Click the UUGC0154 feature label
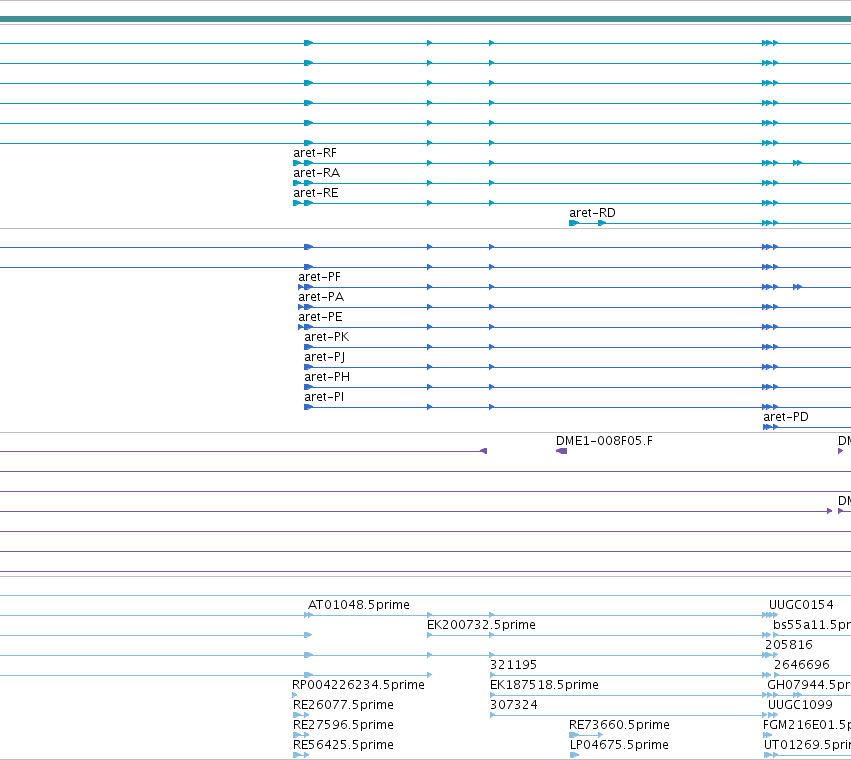Viewport: 851px width, 760px height. [x=801, y=605]
